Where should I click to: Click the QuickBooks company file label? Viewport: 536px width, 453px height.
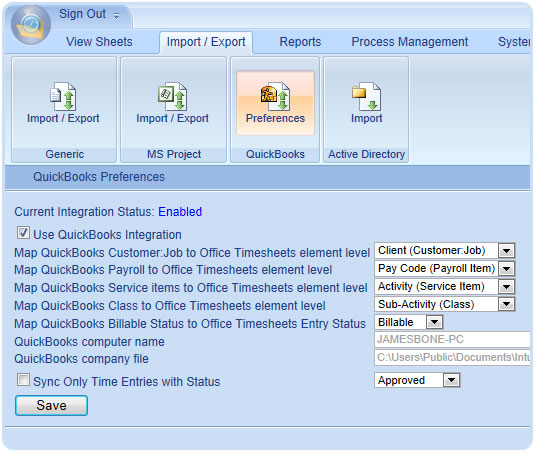[x=81, y=359]
